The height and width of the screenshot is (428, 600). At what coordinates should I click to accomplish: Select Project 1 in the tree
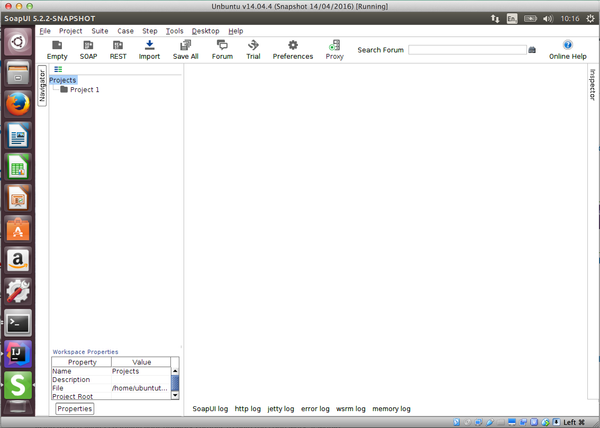point(84,90)
